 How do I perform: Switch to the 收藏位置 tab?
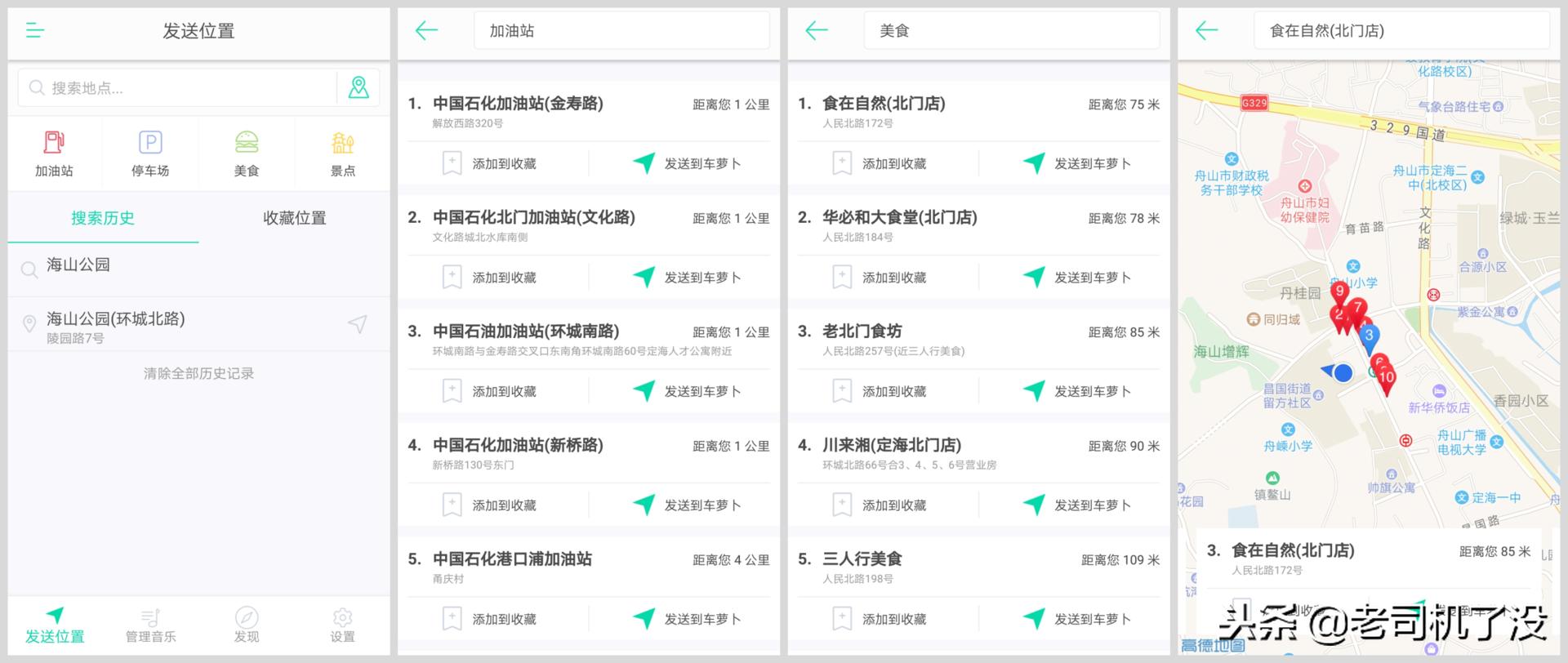295,218
